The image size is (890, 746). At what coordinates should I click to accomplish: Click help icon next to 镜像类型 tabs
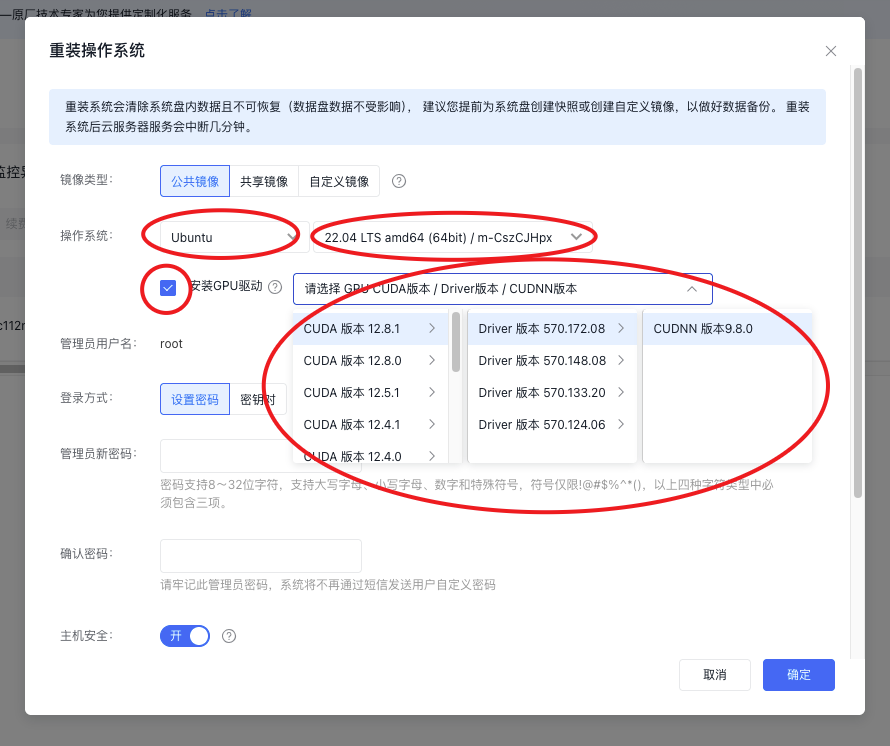click(x=399, y=181)
